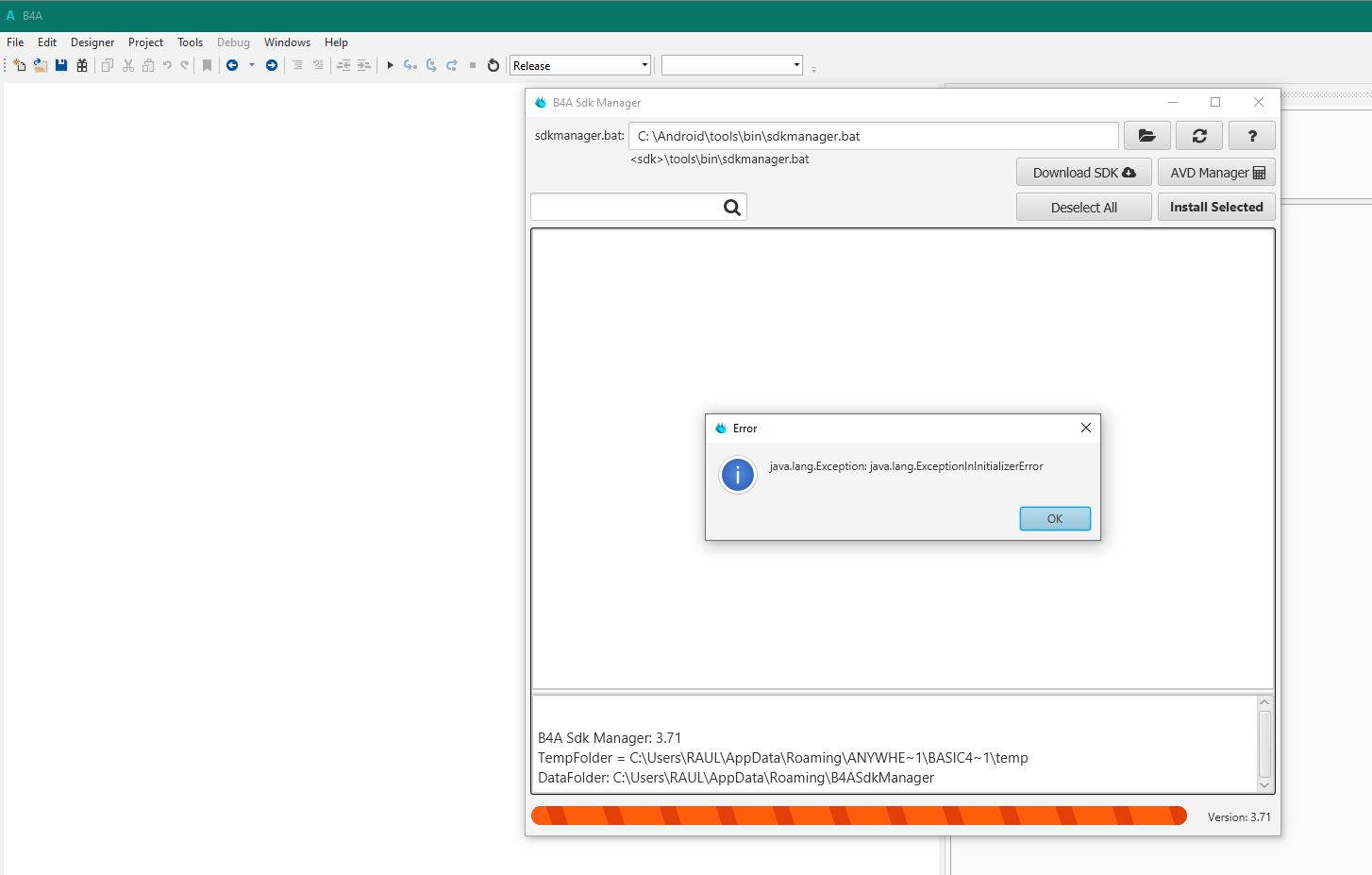This screenshot has width=1372, height=875.
Task: Toggle a bookmark with the flag icon
Action: pos(208,65)
